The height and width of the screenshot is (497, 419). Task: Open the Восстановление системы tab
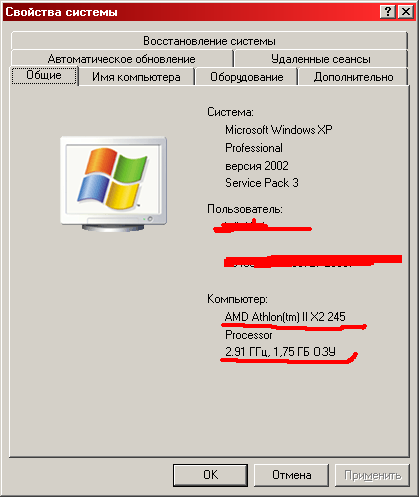click(209, 41)
